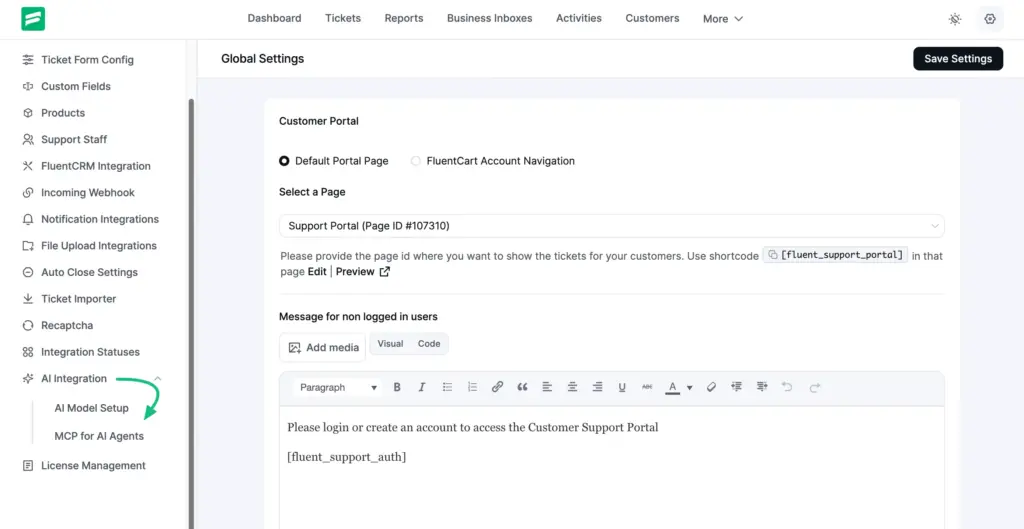Click the clear formatting eraser icon

pos(711,387)
